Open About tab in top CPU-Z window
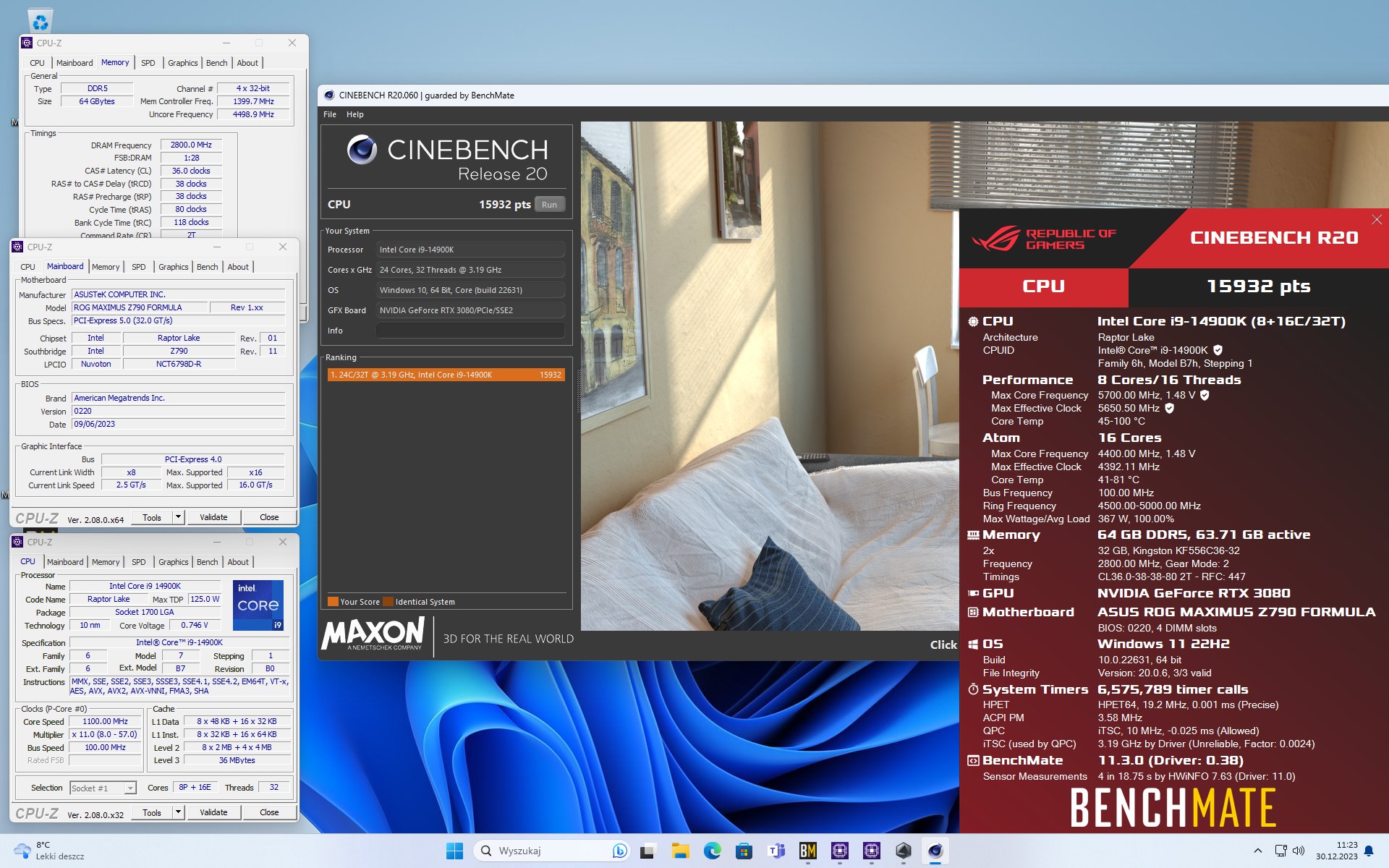Image resolution: width=1389 pixels, height=868 pixels. (x=247, y=63)
